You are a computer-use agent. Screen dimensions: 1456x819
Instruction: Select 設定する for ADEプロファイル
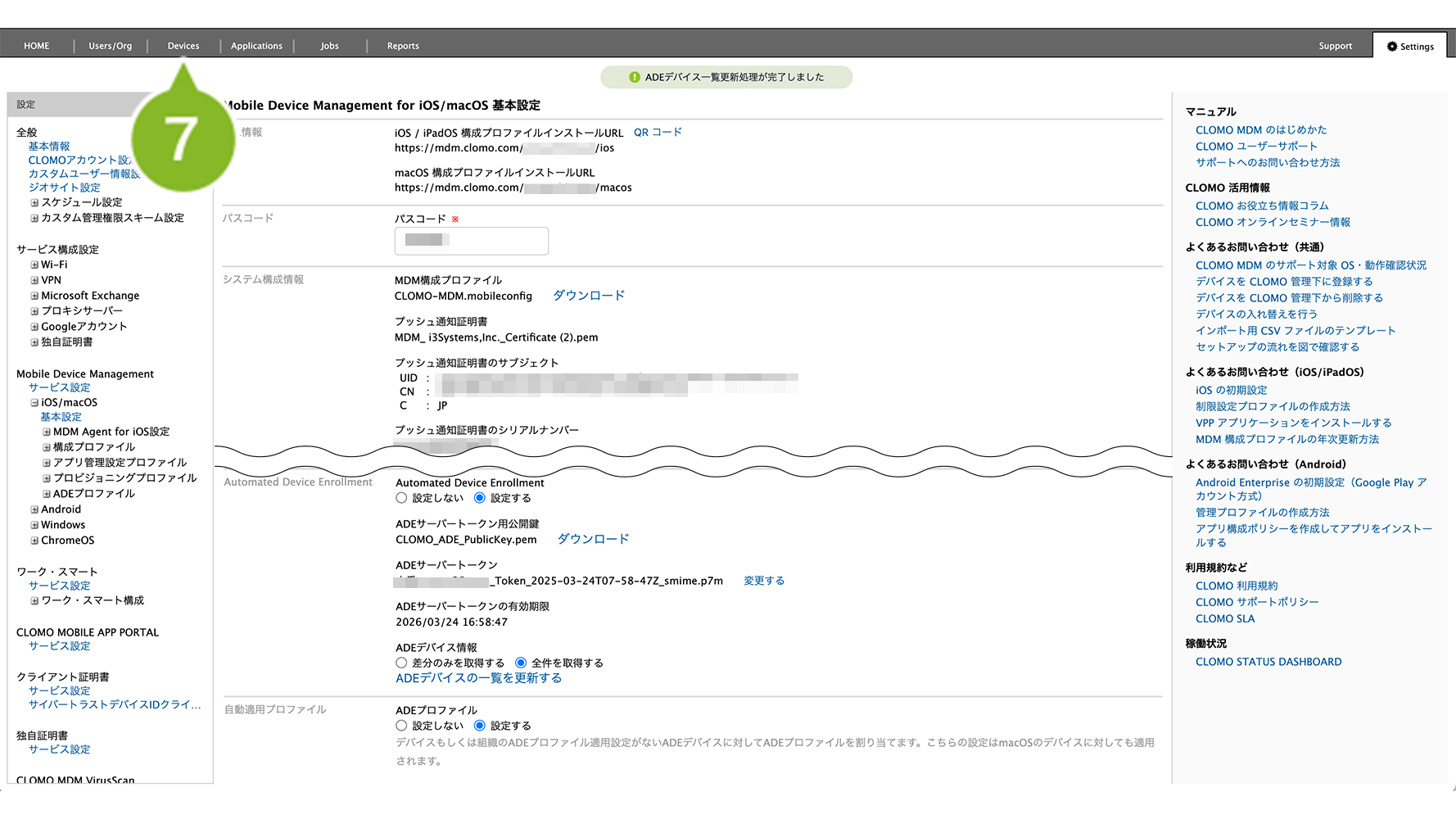pyautogui.click(x=480, y=726)
